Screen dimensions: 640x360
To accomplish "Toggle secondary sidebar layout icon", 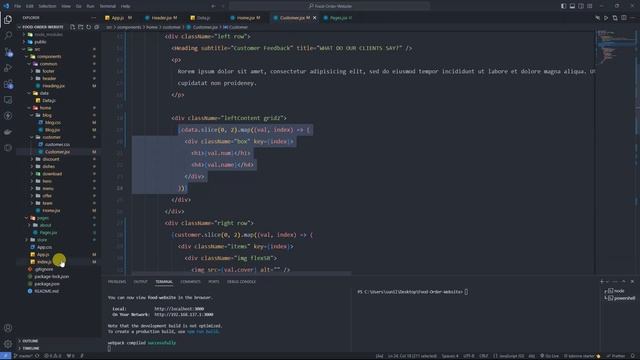I will point(581,6).
